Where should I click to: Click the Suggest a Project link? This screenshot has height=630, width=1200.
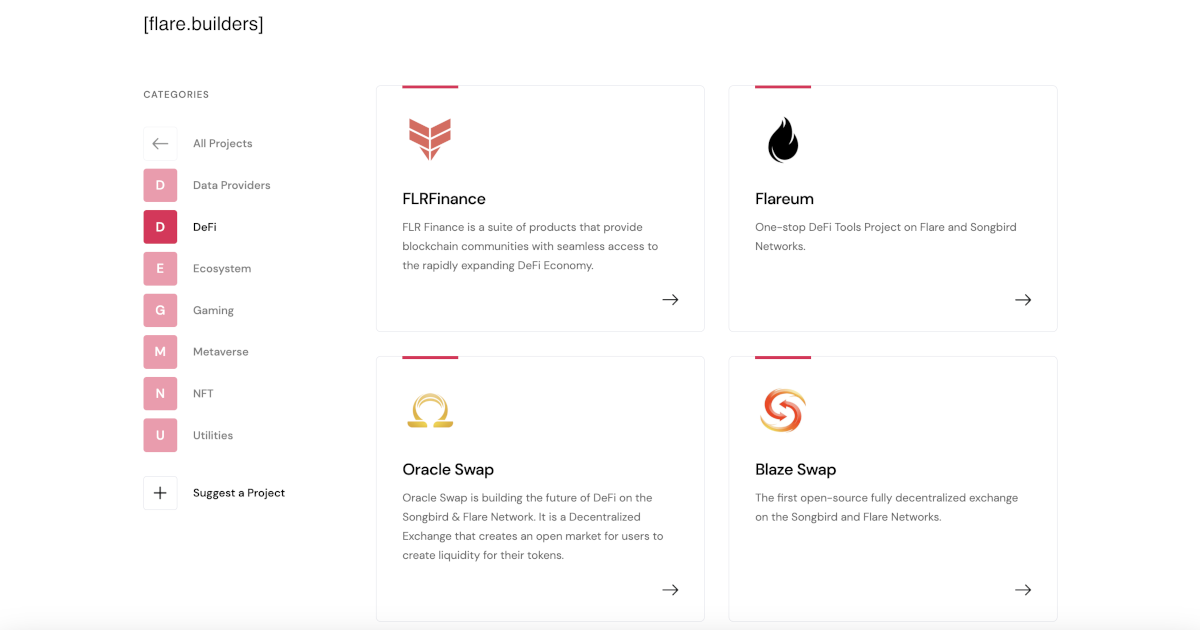pyautogui.click(x=236, y=493)
